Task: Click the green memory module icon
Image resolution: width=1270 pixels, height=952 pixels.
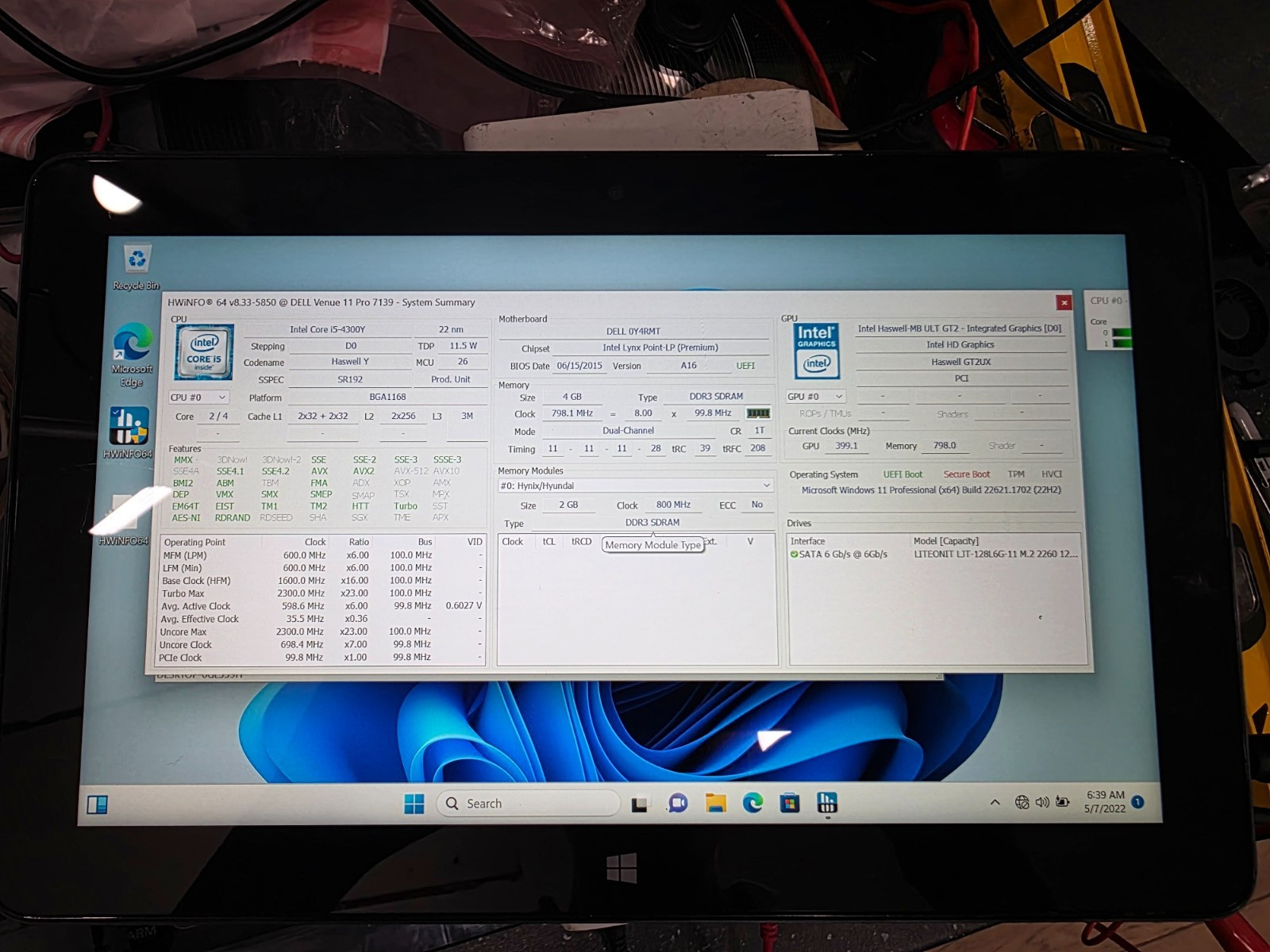Action: [758, 413]
